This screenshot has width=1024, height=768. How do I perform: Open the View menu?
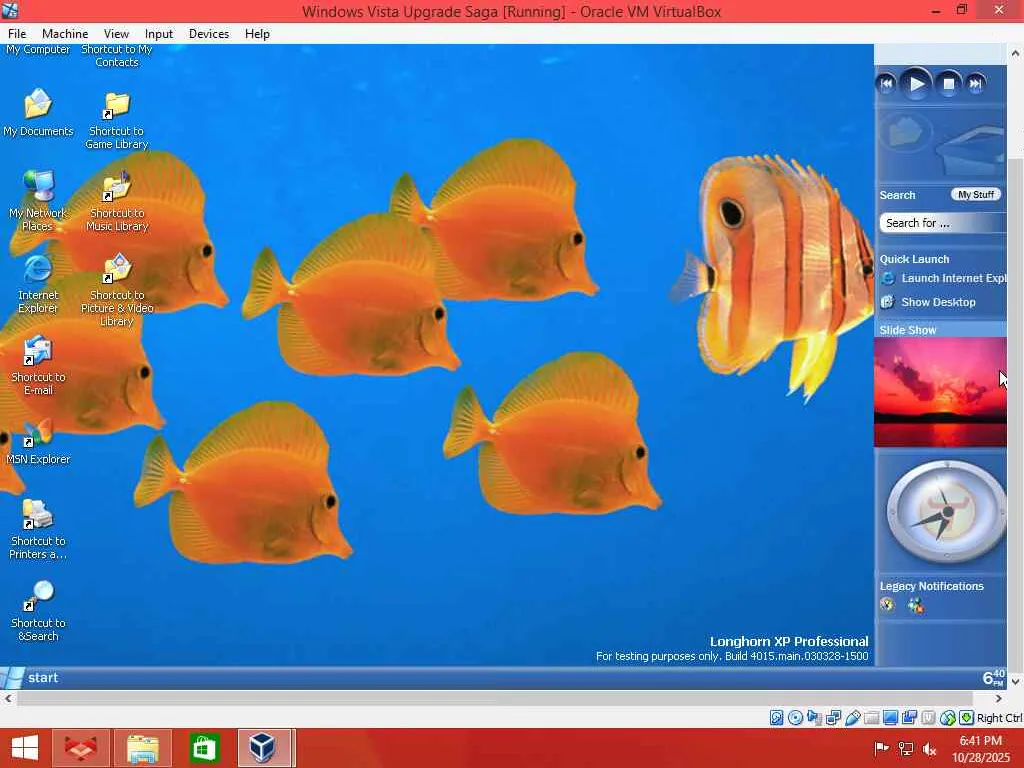pos(116,34)
